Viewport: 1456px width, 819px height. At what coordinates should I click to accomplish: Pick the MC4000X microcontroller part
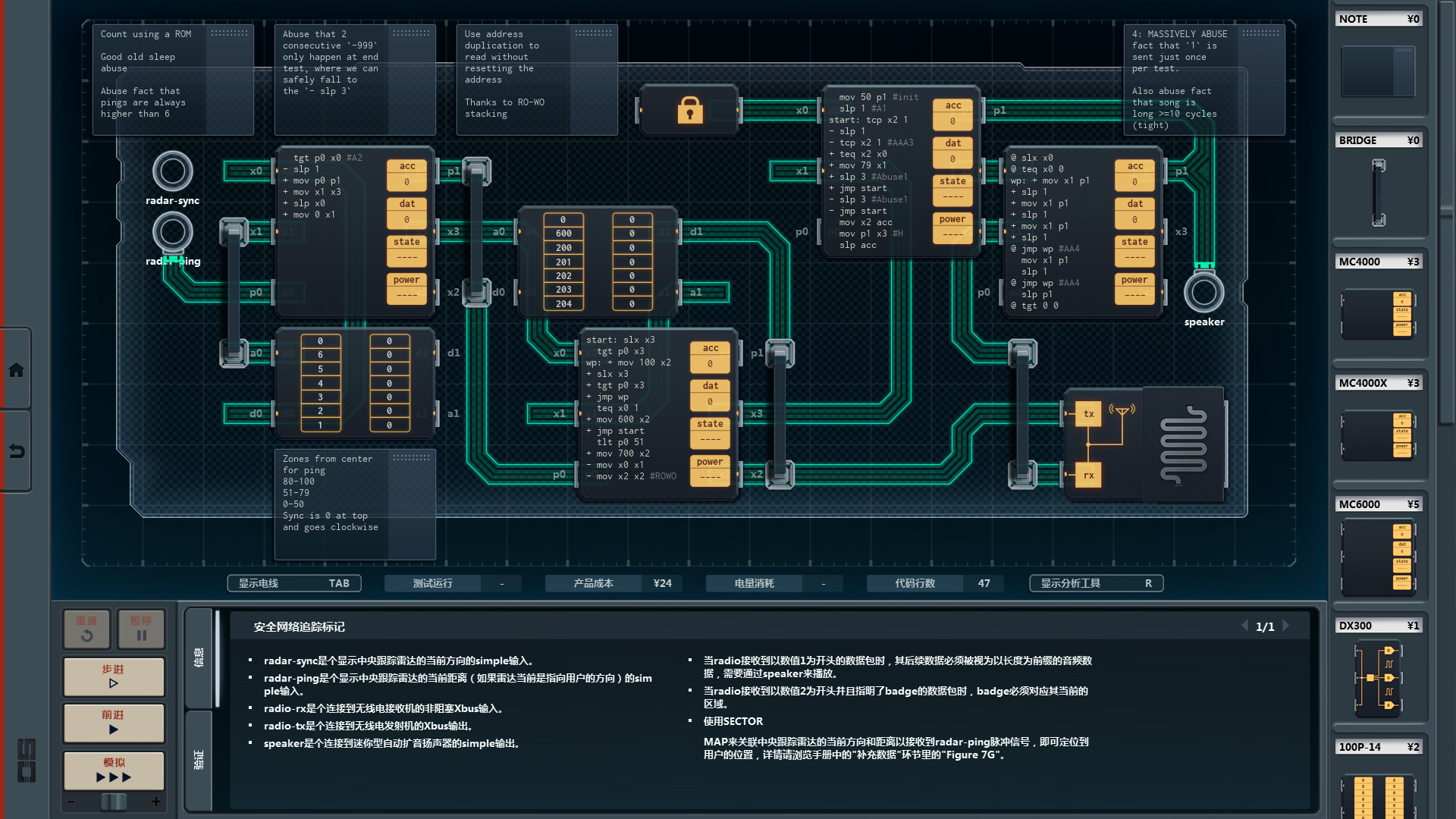tap(1378, 435)
